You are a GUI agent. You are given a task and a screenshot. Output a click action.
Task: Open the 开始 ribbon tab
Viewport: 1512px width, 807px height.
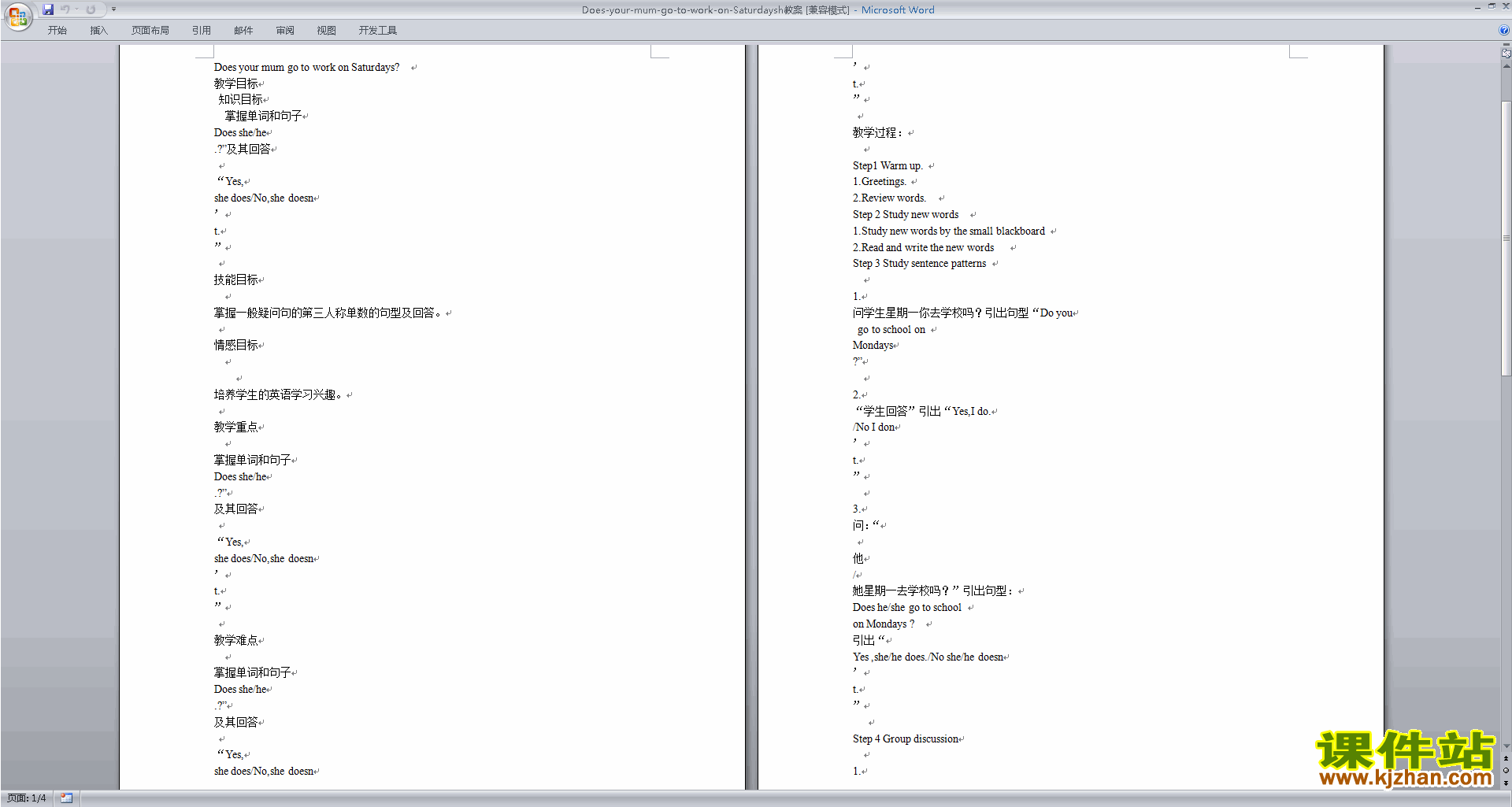(57, 31)
